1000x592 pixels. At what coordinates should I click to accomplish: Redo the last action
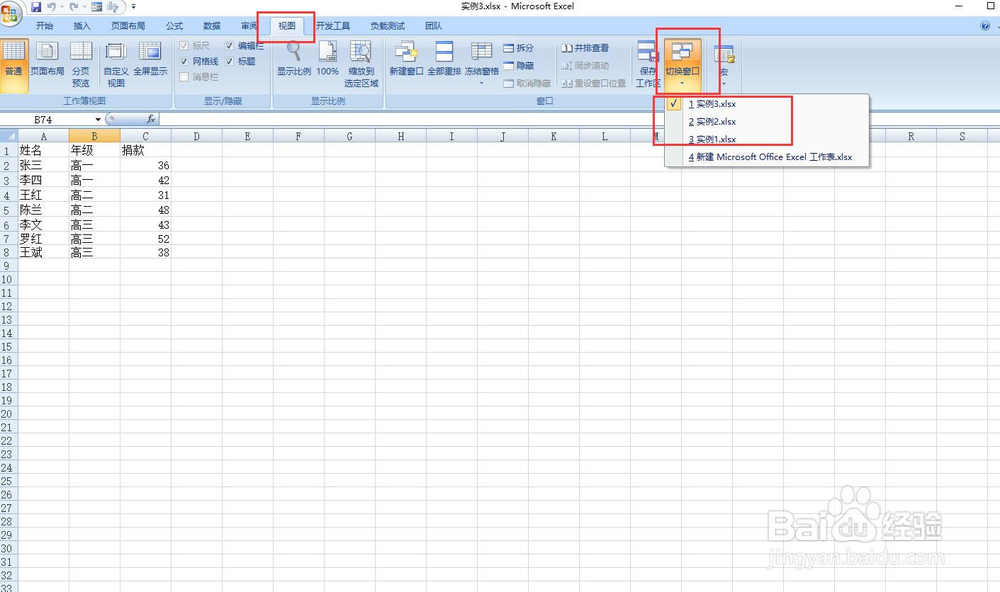[73, 7]
